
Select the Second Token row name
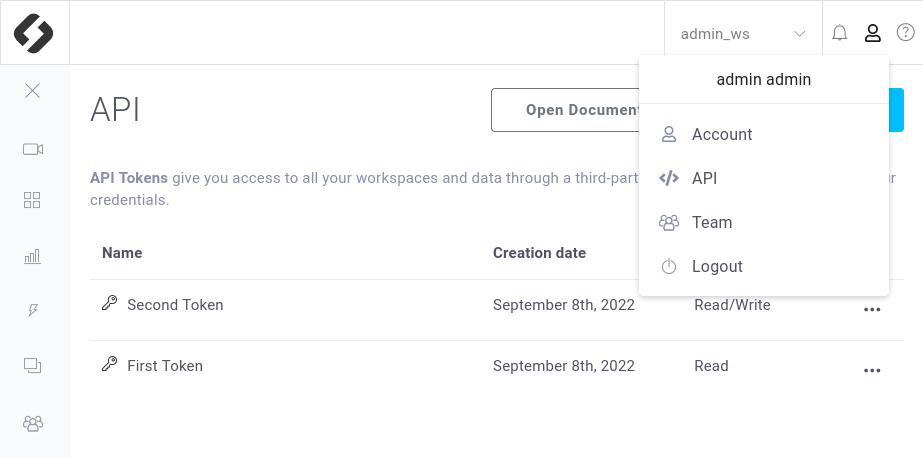tap(175, 305)
